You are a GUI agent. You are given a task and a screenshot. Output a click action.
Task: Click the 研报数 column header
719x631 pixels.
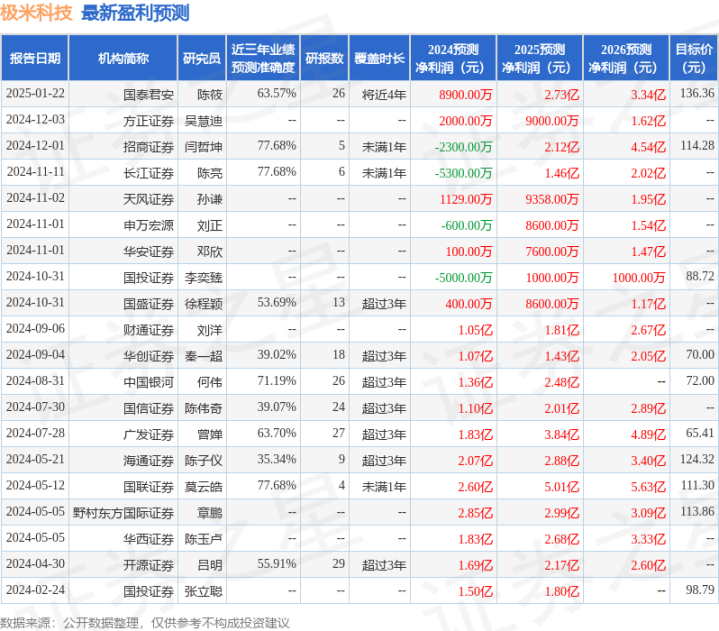point(325,58)
